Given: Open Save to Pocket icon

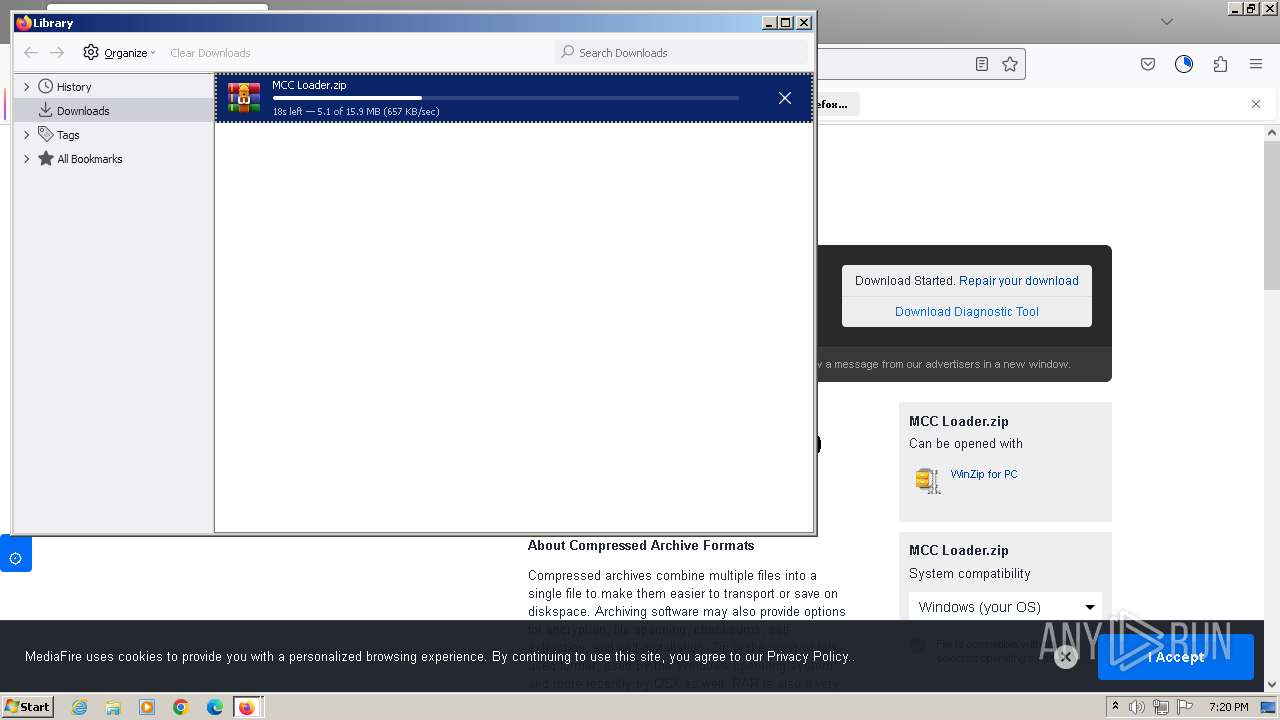Looking at the screenshot, I should coord(1148,64).
